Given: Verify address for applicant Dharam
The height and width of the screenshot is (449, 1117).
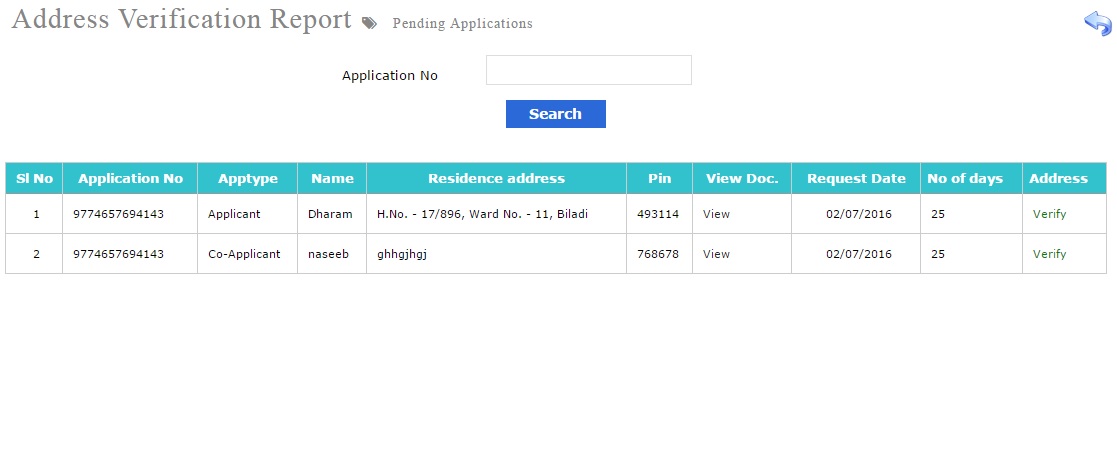Looking at the screenshot, I should [1049, 214].
